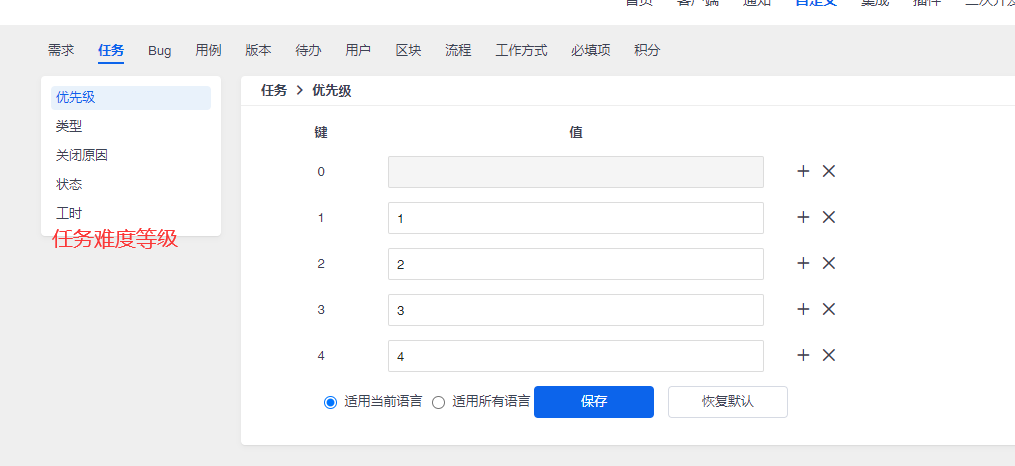Viewport: 1015px width, 466px height.
Task: Switch to the Bug tab
Action: (x=160, y=50)
